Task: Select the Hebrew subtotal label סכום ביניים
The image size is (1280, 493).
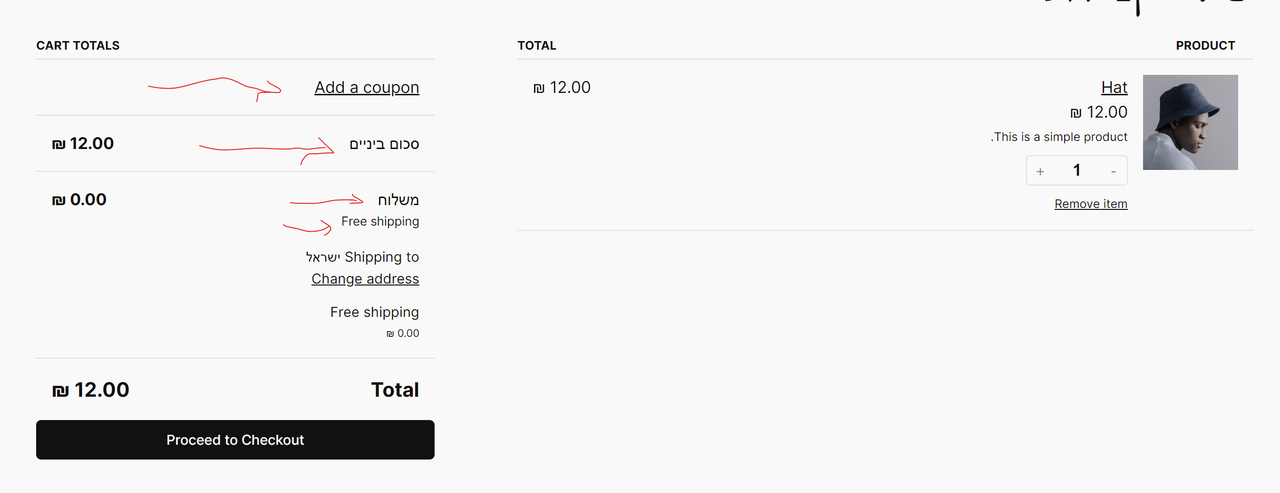Action: (x=384, y=144)
